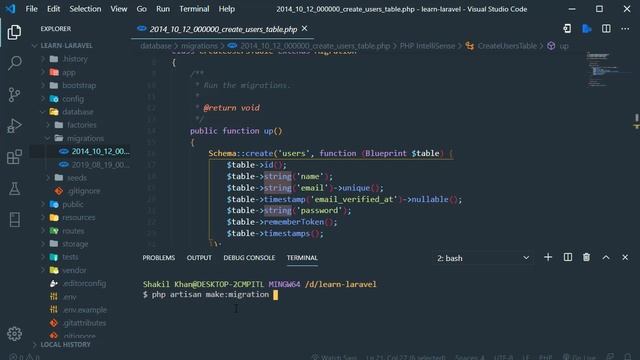This screenshot has width=640, height=360.
Task: Collapse the database folder
Action: tap(78, 111)
